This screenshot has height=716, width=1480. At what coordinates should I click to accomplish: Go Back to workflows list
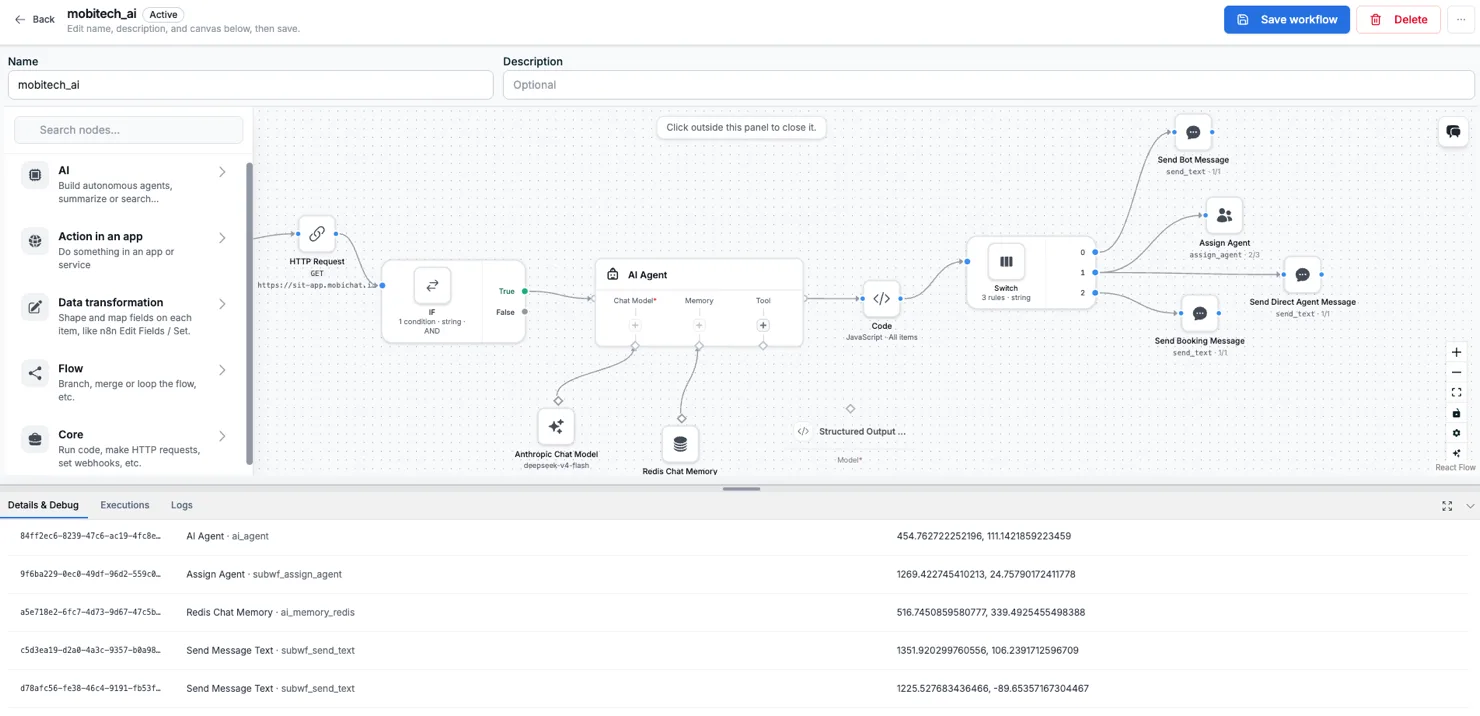pos(35,19)
